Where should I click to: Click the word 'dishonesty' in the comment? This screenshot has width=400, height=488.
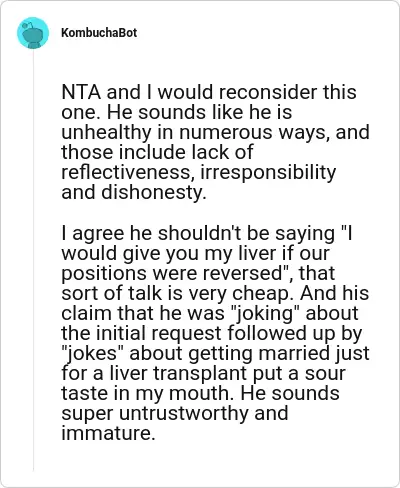151,193
